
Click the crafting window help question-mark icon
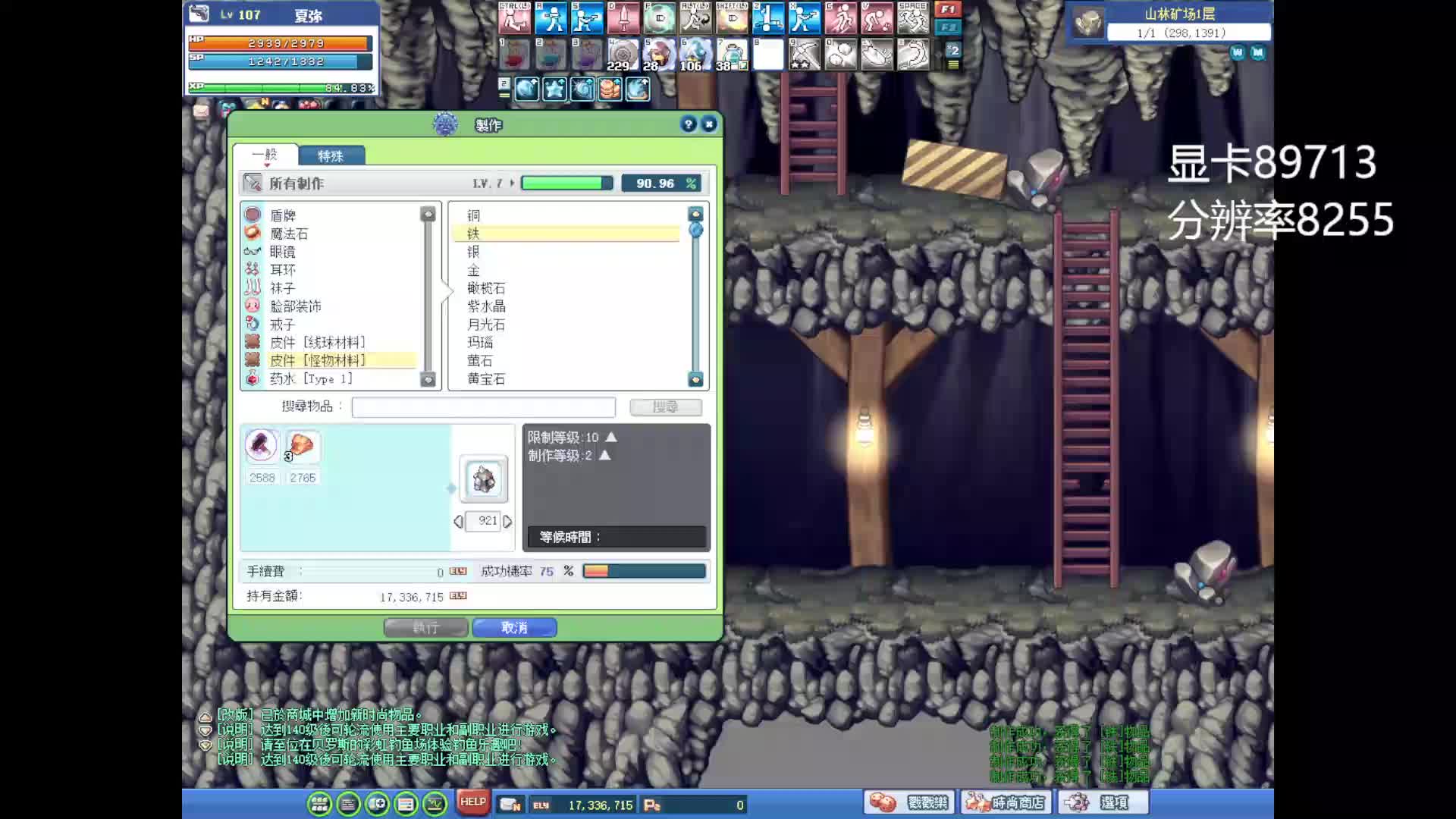pyautogui.click(x=688, y=124)
